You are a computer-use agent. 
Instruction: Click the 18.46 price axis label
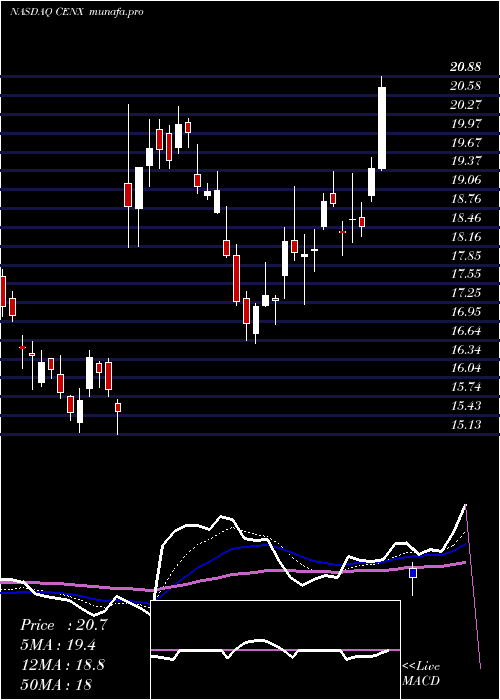click(x=466, y=218)
